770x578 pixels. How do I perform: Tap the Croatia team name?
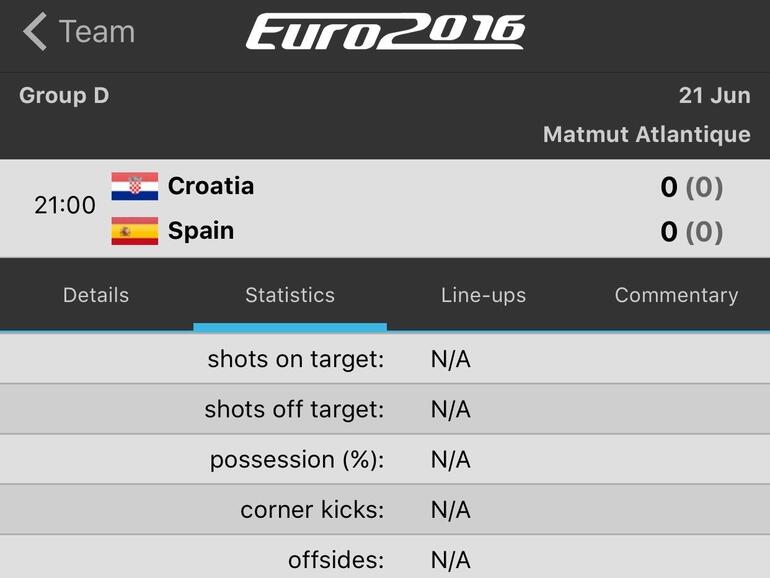[211, 186]
